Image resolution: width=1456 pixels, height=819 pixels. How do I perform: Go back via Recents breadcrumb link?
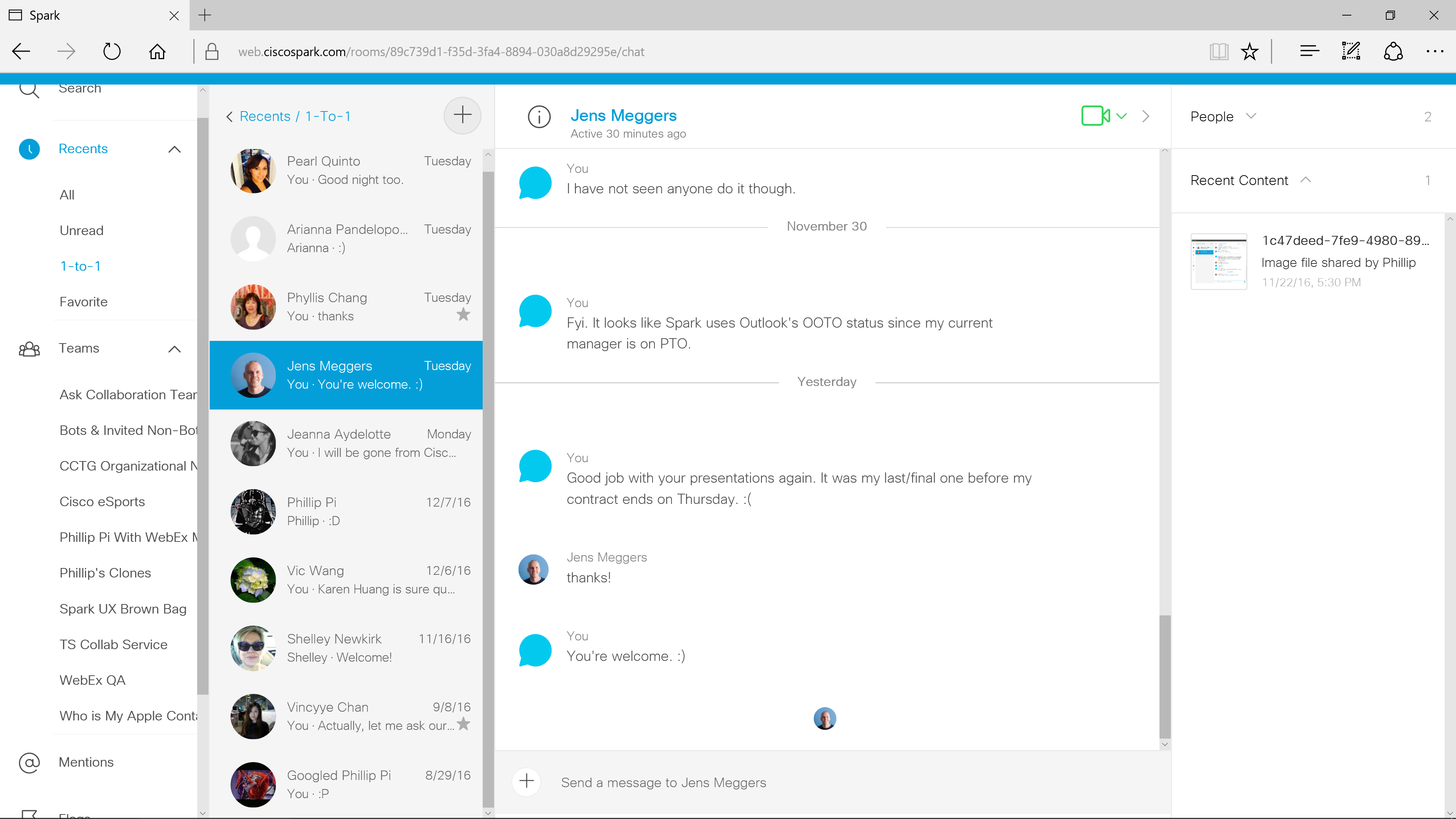click(x=265, y=116)
